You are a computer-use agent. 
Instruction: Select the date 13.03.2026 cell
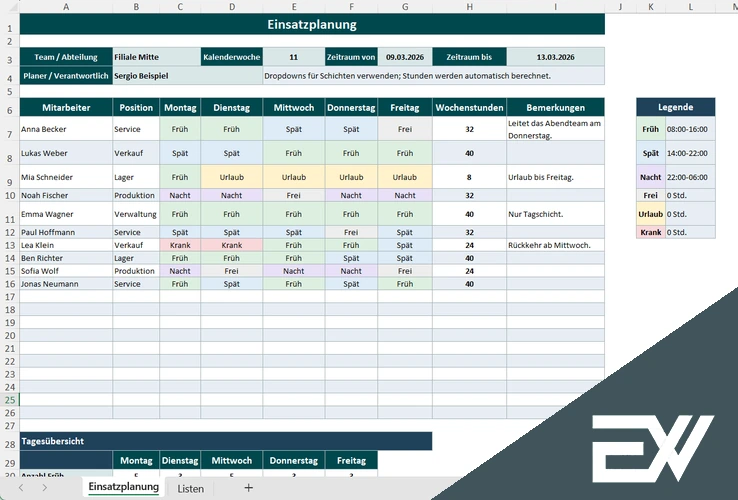click(x=555, y=57)
